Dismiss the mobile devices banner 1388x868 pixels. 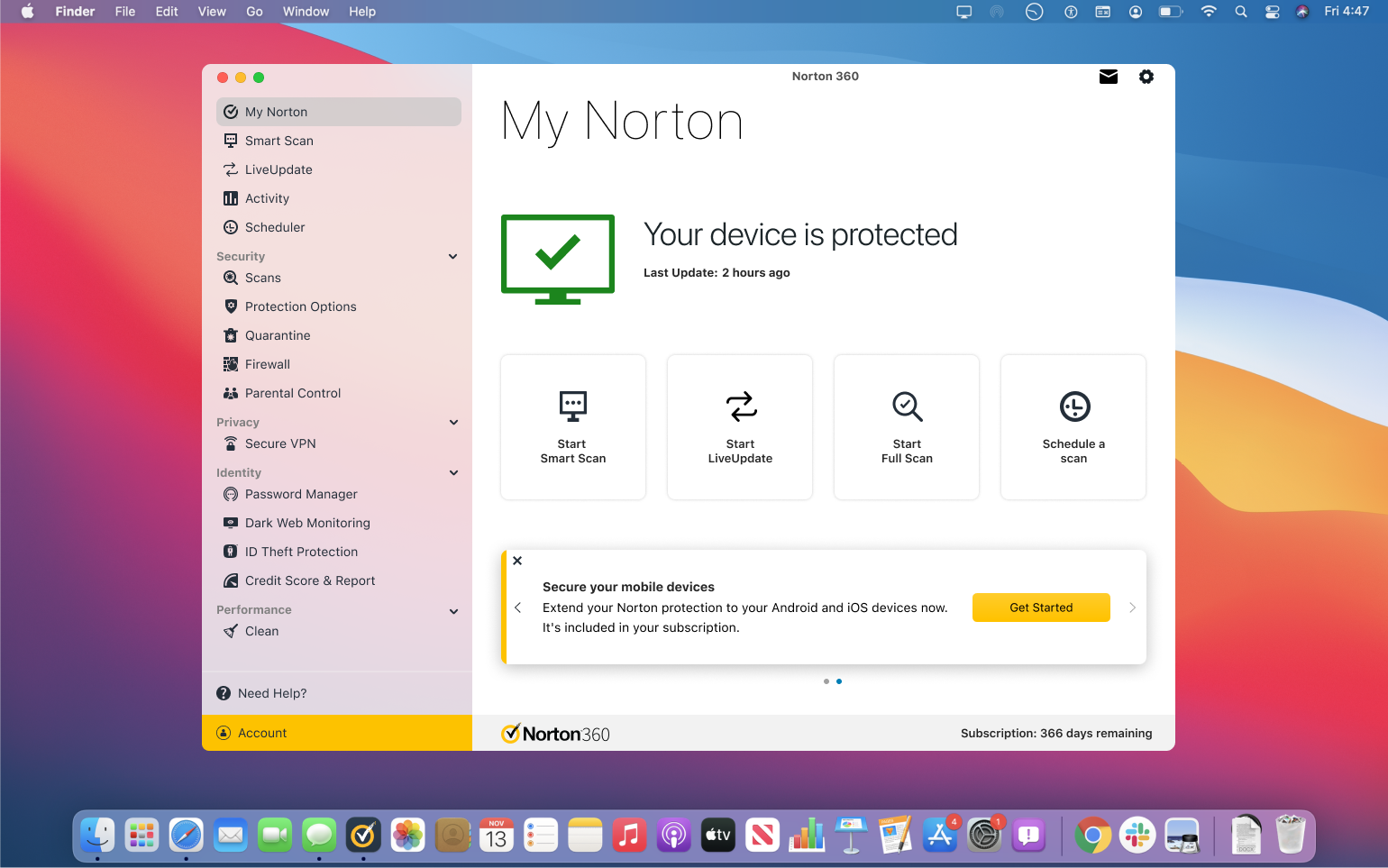pyautogui.click(x=517, y=561)
